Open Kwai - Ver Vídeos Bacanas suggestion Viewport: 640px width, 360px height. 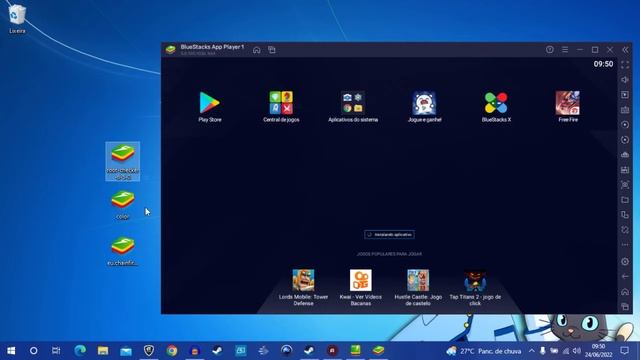[361, 287]
